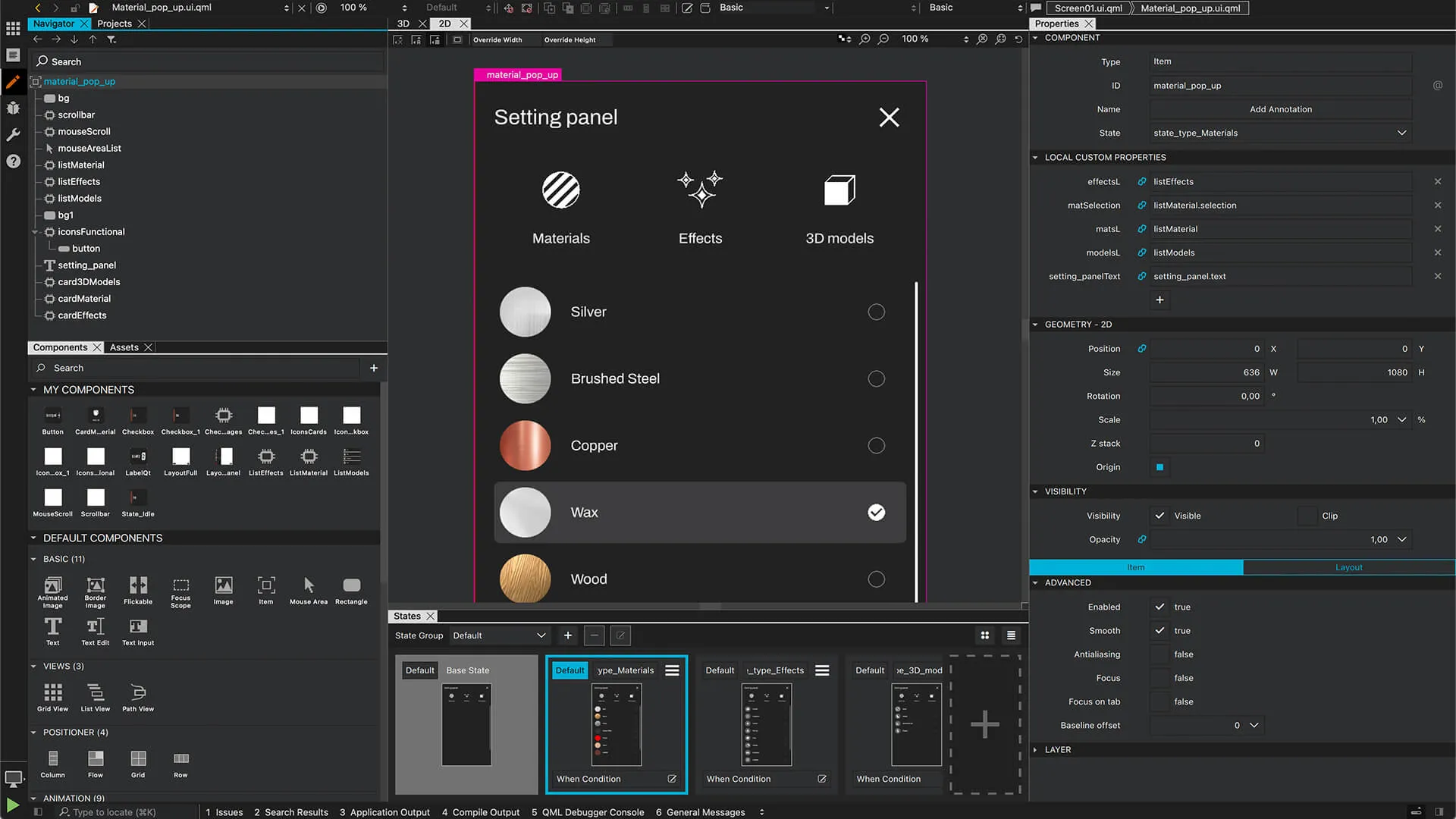Open the State dropdown state_type_Materials
Viewport: 1456px width, 819px height.
(1280, 133)
